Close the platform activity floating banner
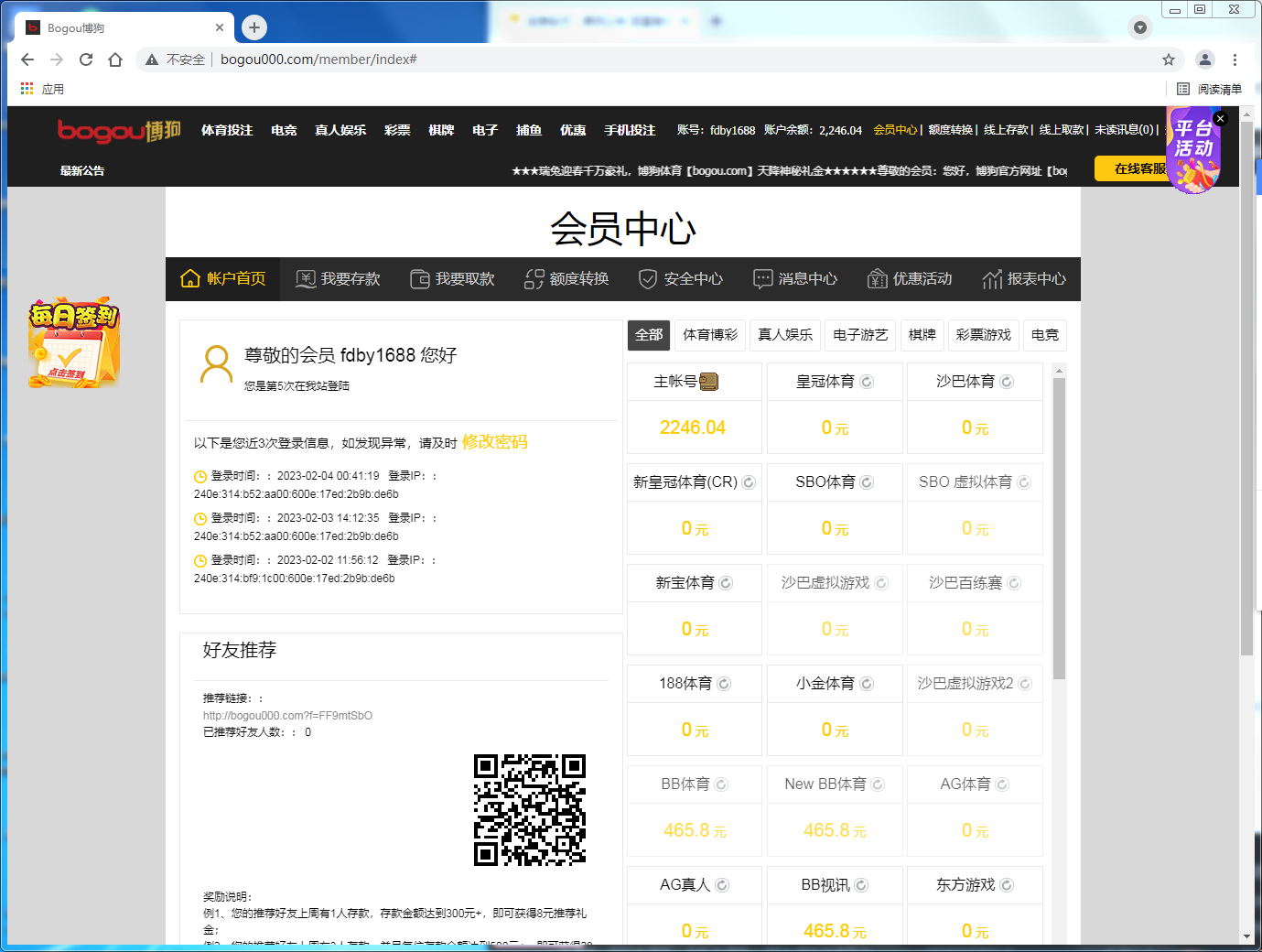The width and height of the screenshot is (1262, 952). coord(1220,119)
